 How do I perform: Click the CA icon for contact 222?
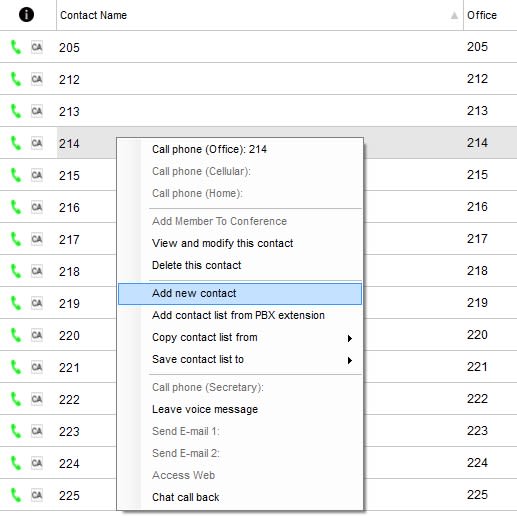pyautogui.click(x=37, y=399)
